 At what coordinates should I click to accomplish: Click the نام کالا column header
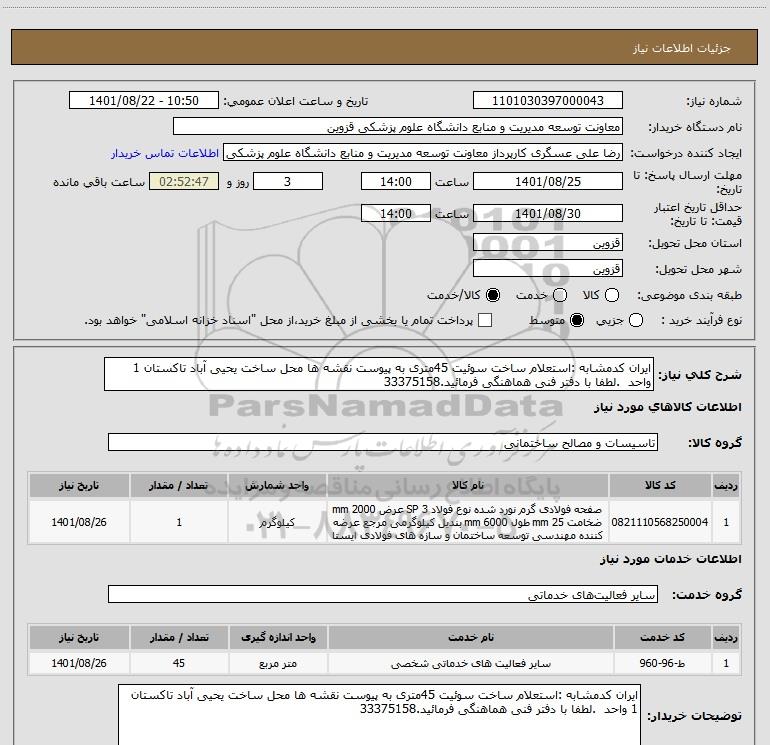pos(468,485)
